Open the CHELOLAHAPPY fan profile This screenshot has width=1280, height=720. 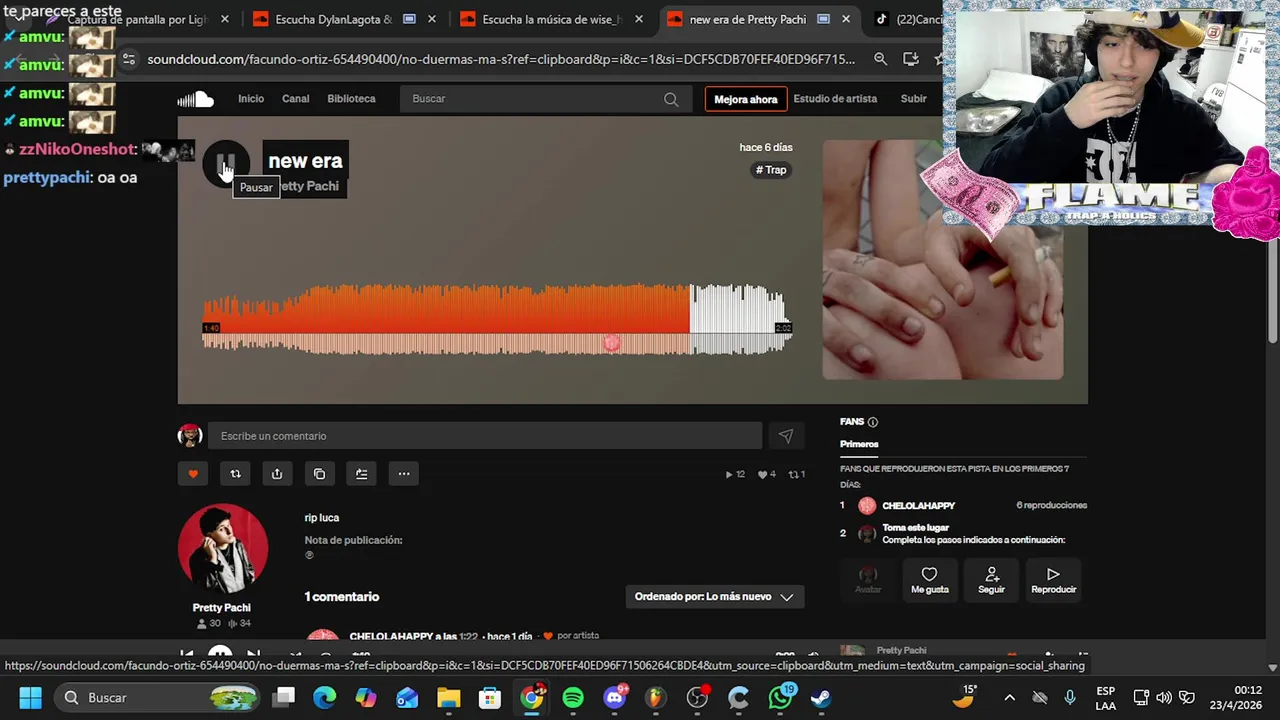[918, 506]
